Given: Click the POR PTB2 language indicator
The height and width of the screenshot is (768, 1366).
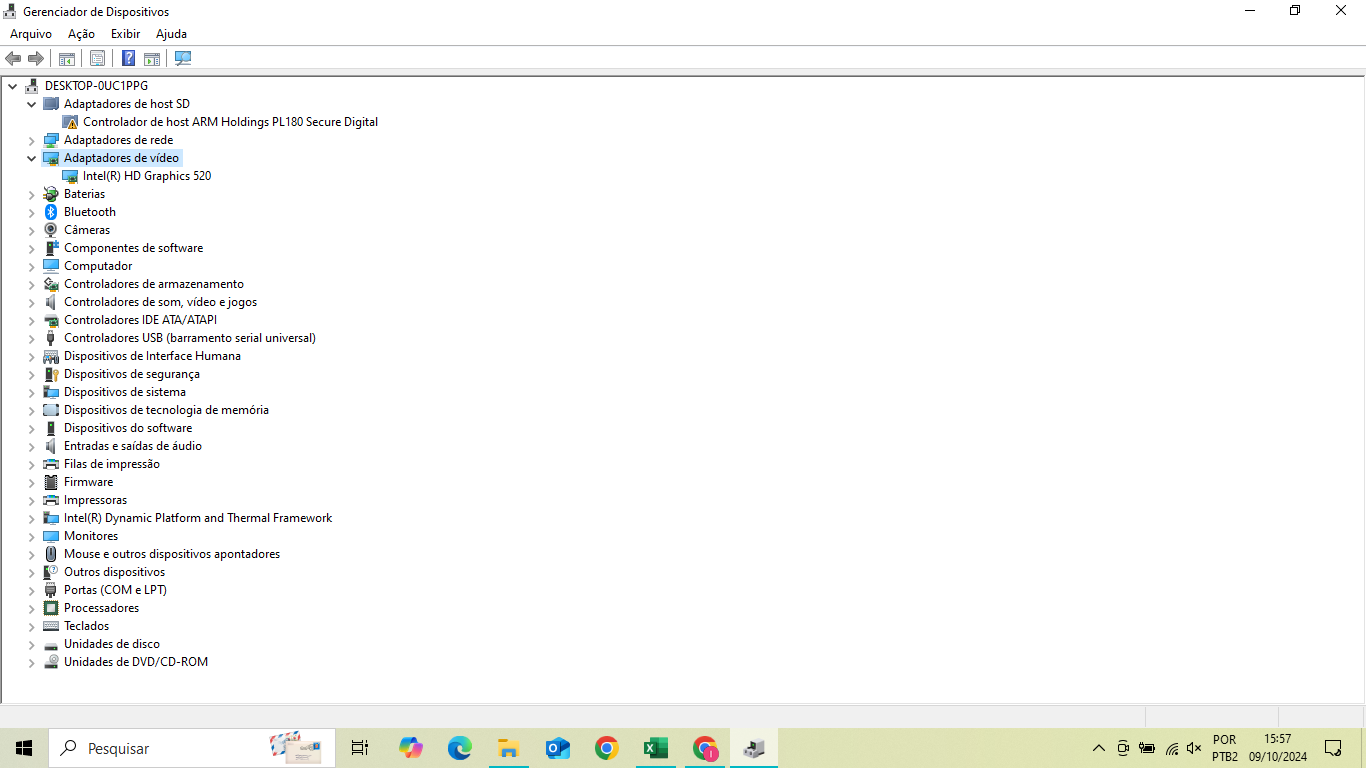Looking at the screenshot, I should [1225, 748].
